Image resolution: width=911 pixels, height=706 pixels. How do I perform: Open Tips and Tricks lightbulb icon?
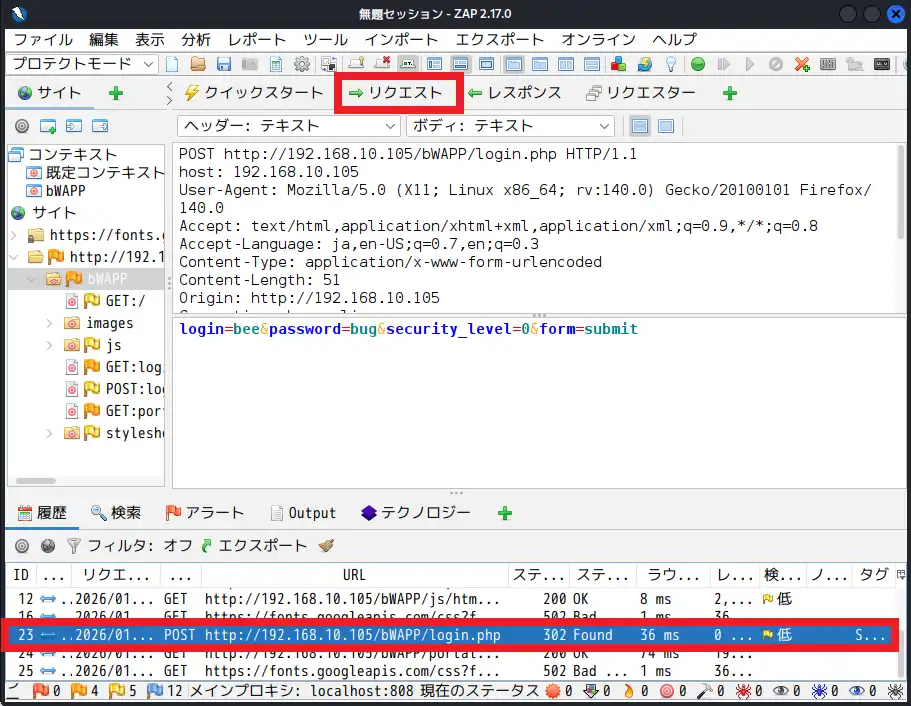click(670, 63)
